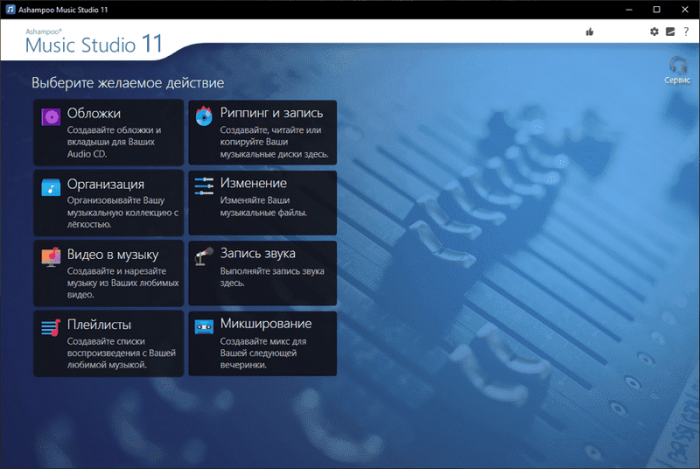Click text 'Создавайте списки воспроизведения с Вашей любимой музыкой.'
Viewport: 700px width, 469px height.
(121, 353)
